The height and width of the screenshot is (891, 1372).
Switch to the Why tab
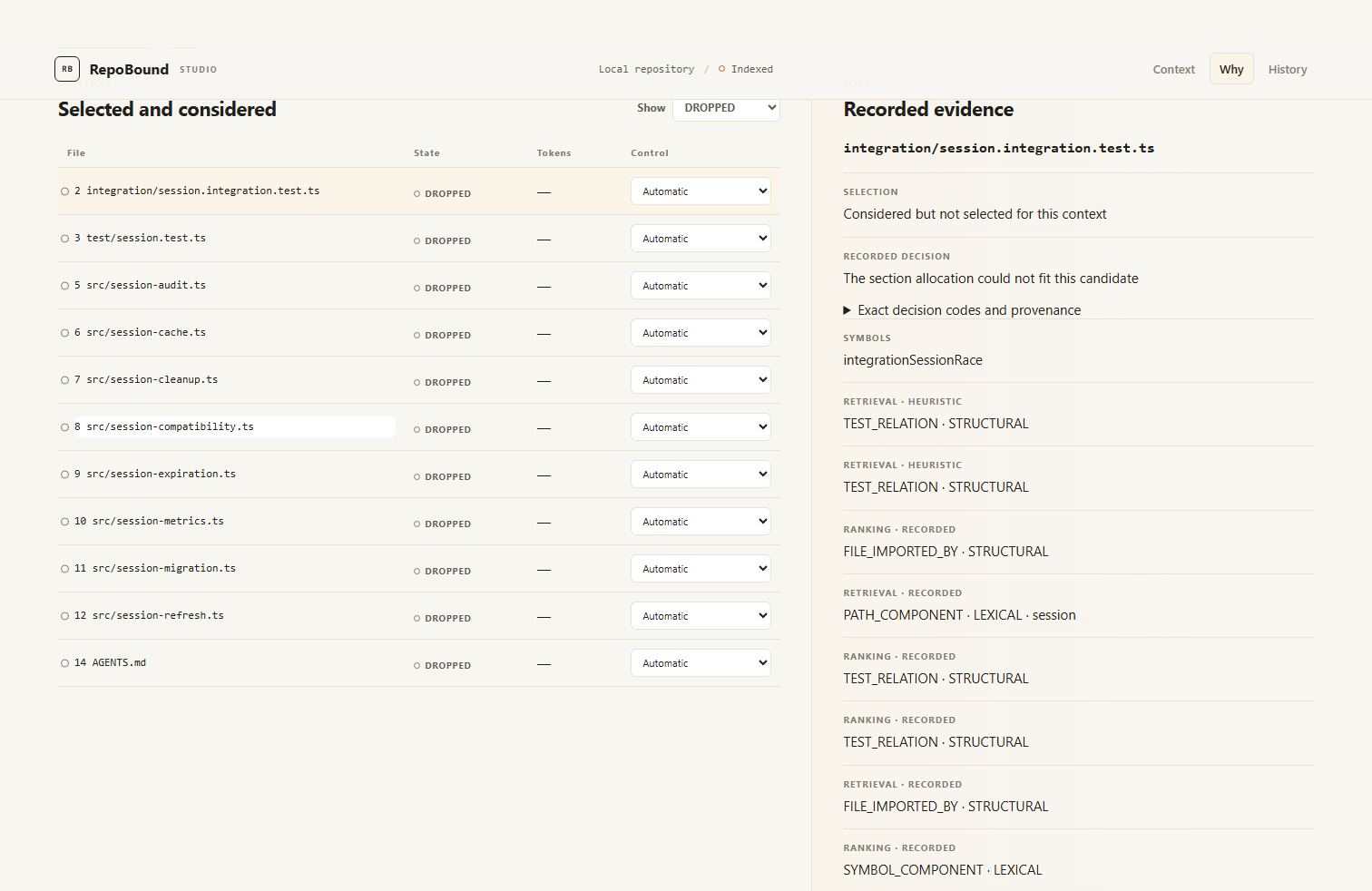click(1231, 69)
